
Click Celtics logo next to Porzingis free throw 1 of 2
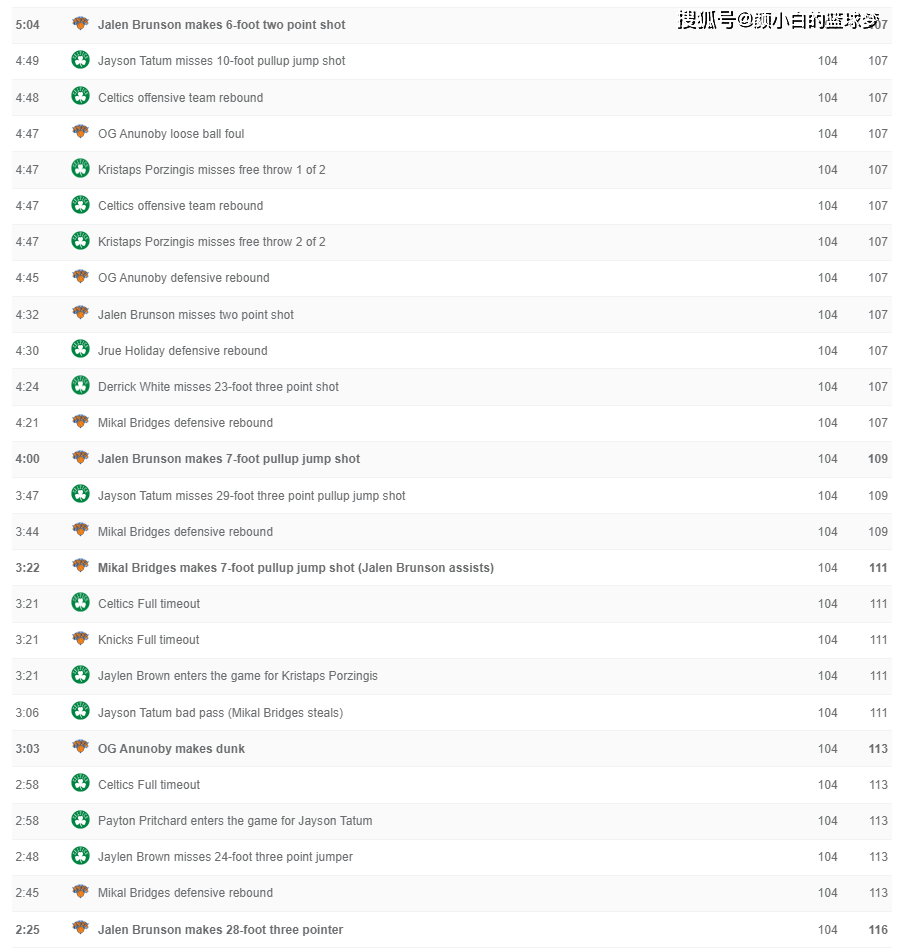80,168
